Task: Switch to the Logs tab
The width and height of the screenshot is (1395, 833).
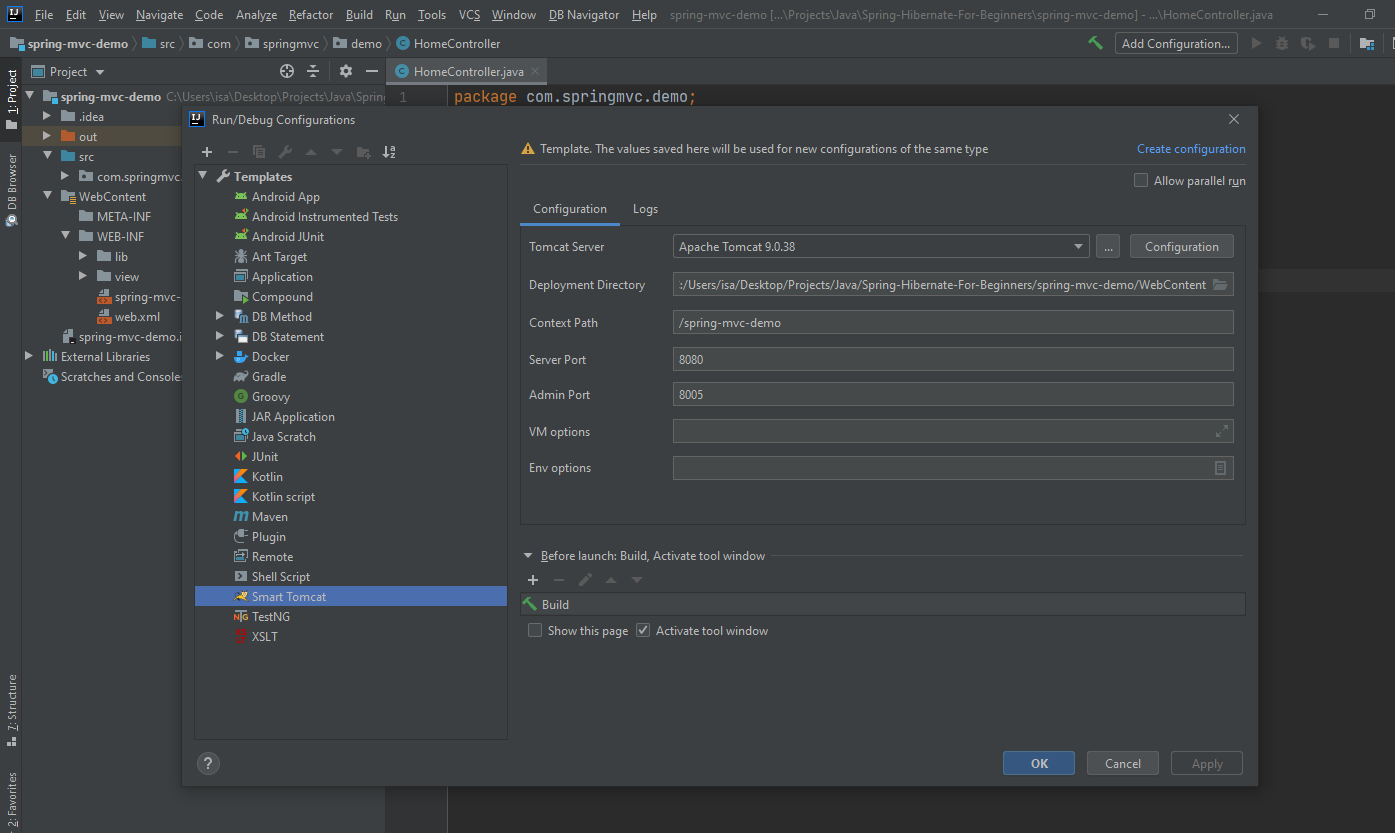Action: [x=645, y=209]
